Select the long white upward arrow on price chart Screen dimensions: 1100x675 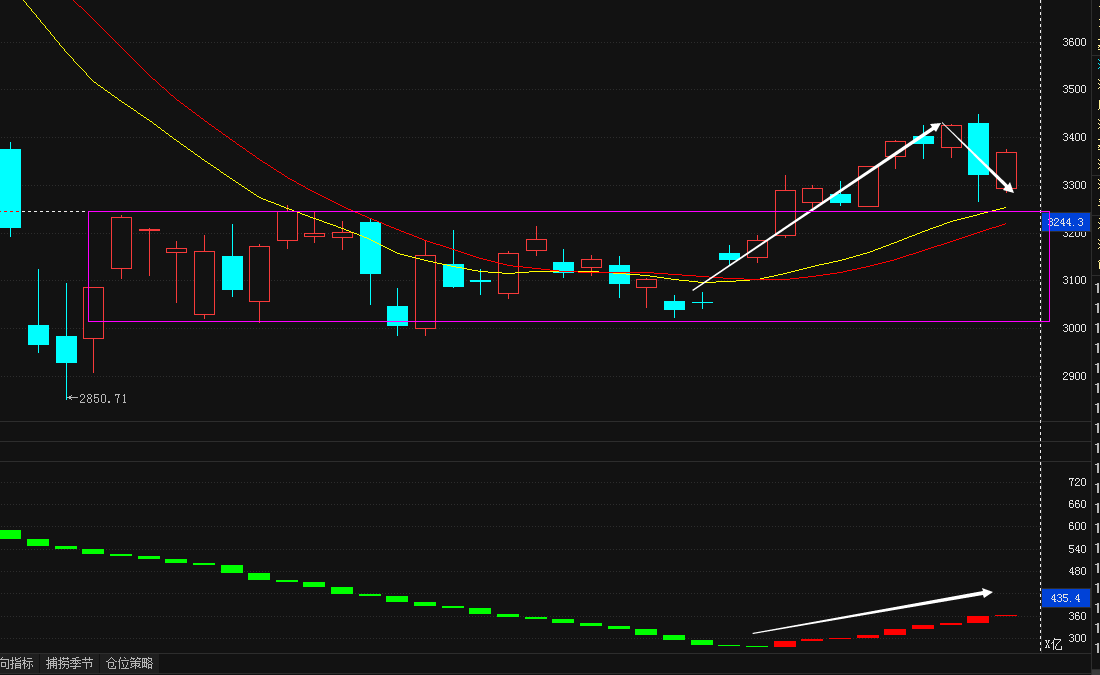pyautogui.click(x=815, y=206)
